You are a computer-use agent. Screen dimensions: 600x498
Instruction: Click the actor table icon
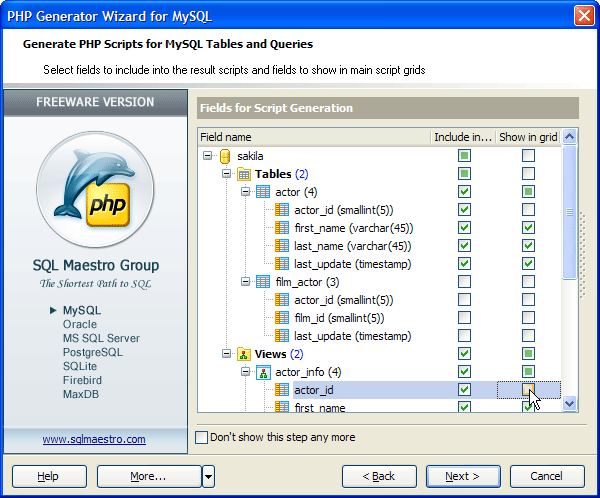pos(262,192)
